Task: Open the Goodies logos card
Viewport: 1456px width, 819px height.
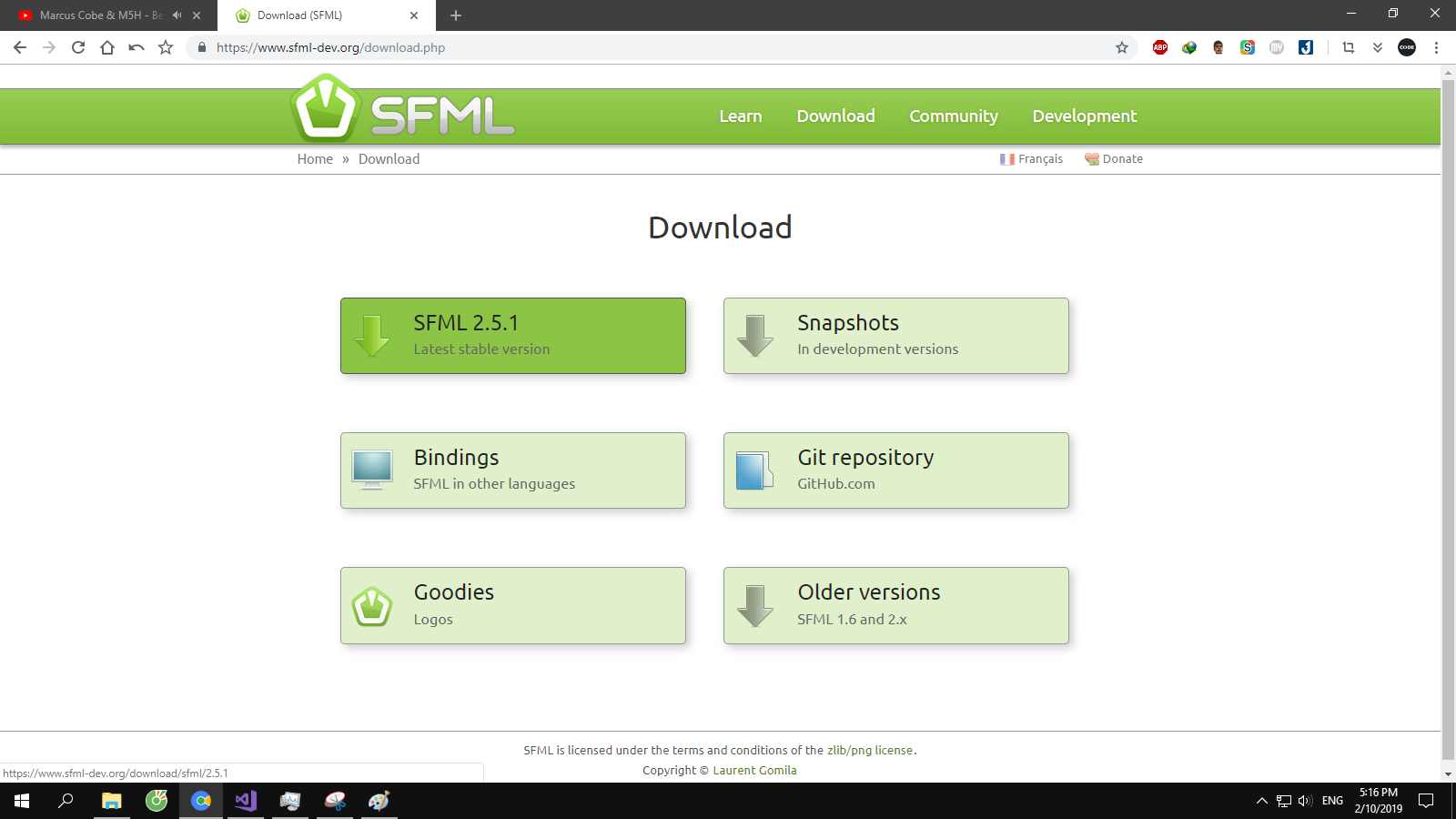Action: 513,606
